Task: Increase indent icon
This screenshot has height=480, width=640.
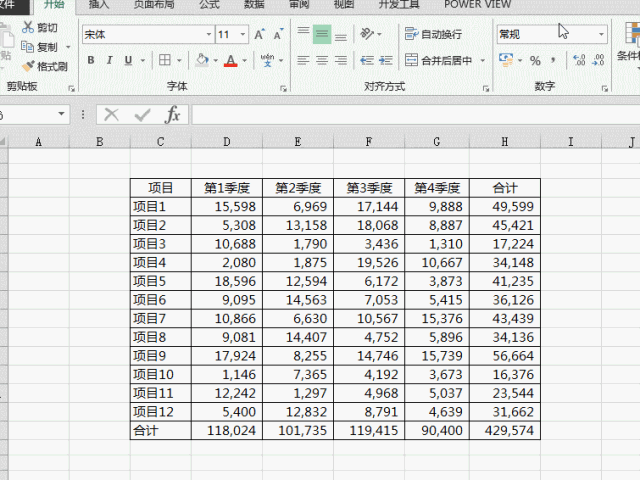Action: (386, 60)
